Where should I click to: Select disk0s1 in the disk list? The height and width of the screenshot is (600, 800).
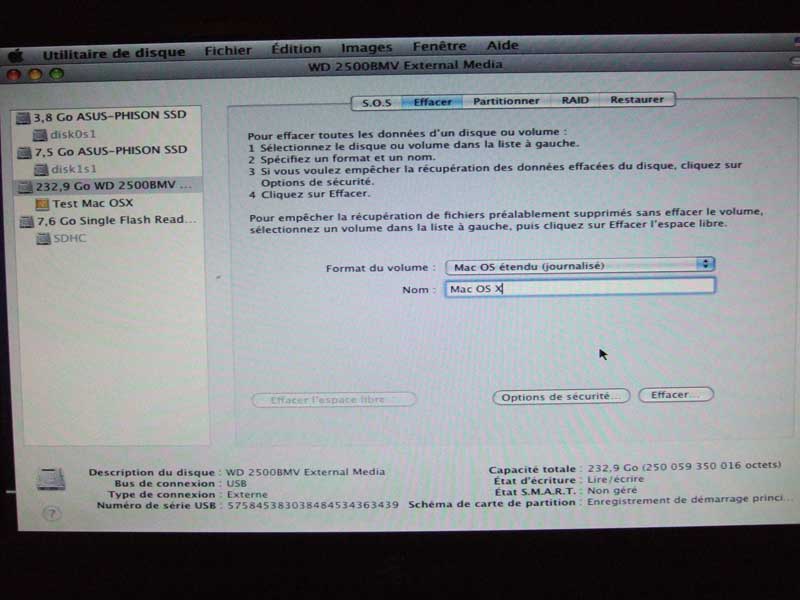[108, 135]
